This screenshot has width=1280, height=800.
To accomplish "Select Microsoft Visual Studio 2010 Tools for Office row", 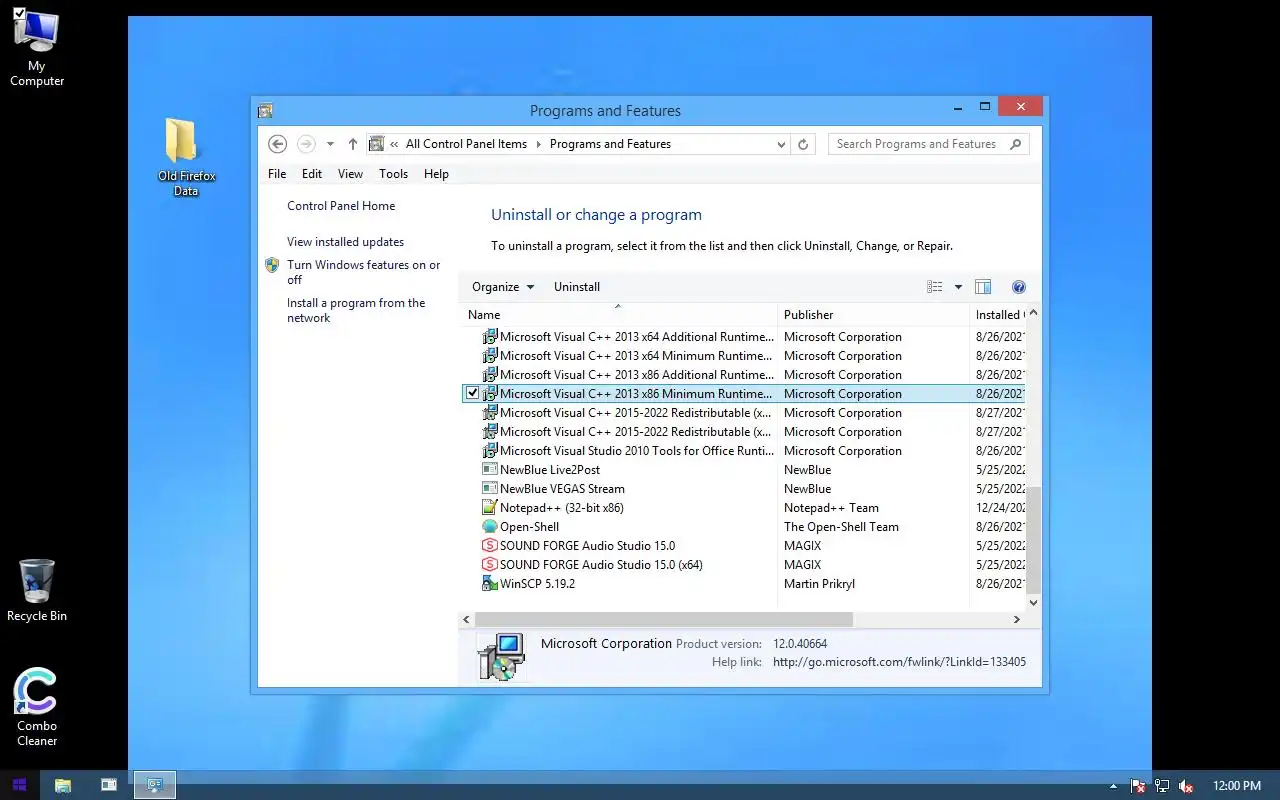I will 743,451.
